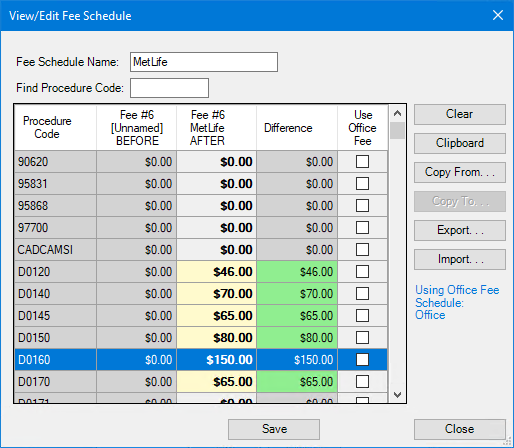Check Use Office Fee for CADCAMSI
The height and width of the screenshot is (448, 514).
362,250
